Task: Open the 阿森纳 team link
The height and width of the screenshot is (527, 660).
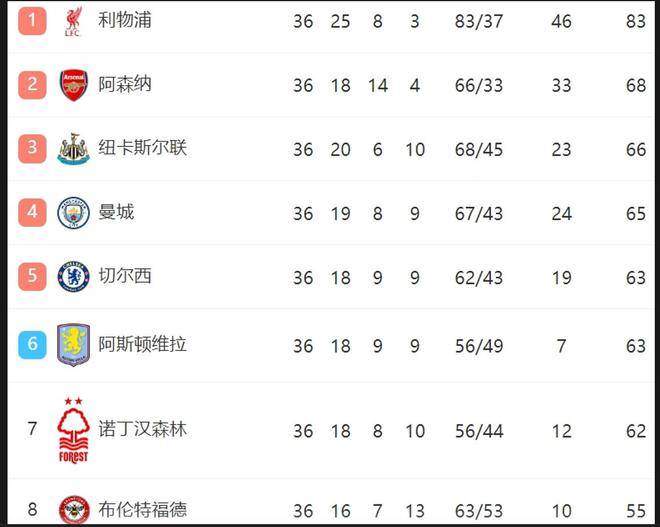Action: [125, 84]
